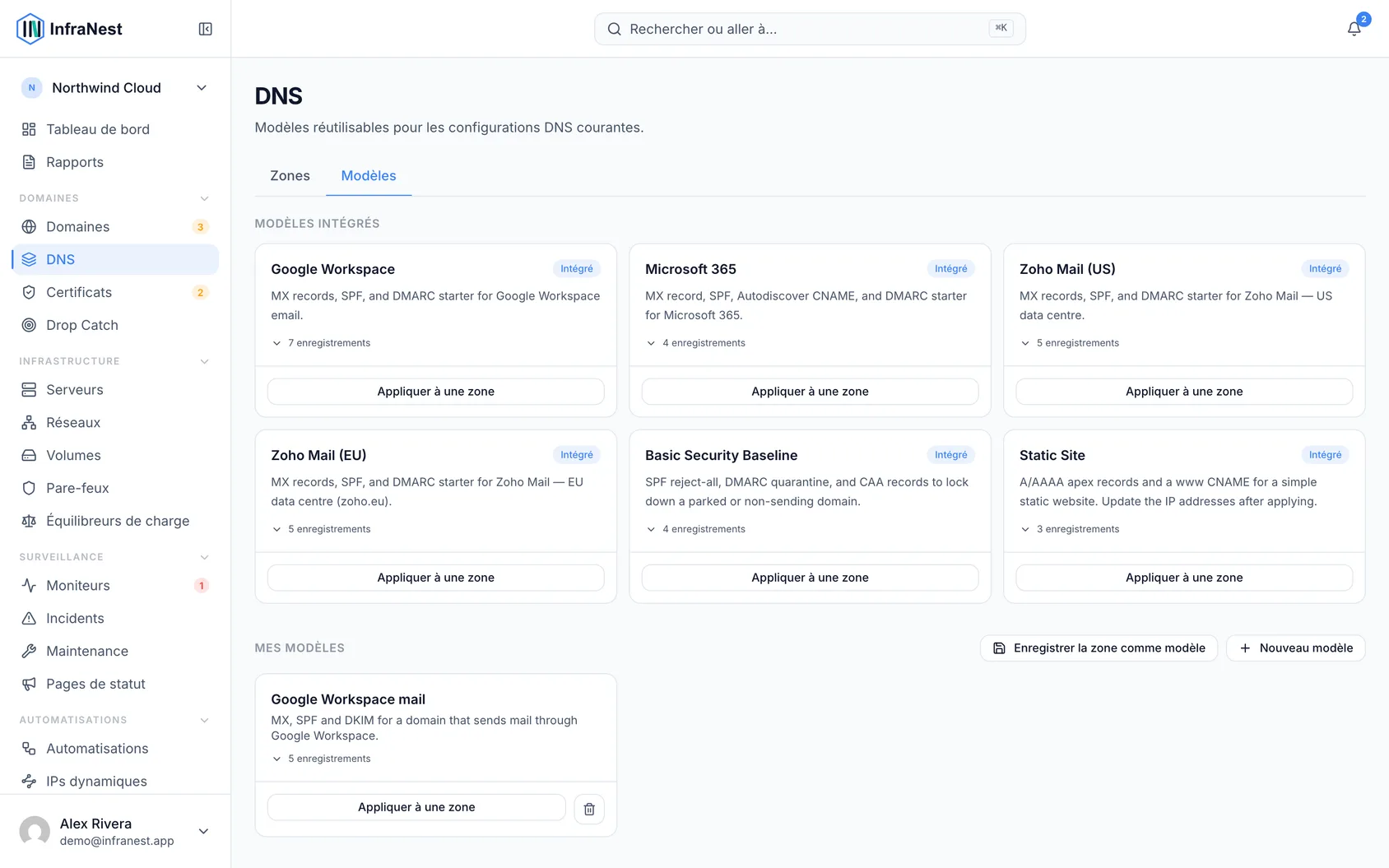Open the Alex Rivera account menu
Image resolution: width=1389 pixels, height=868 pixels.
pyautogui.click(x=115, y=831)
